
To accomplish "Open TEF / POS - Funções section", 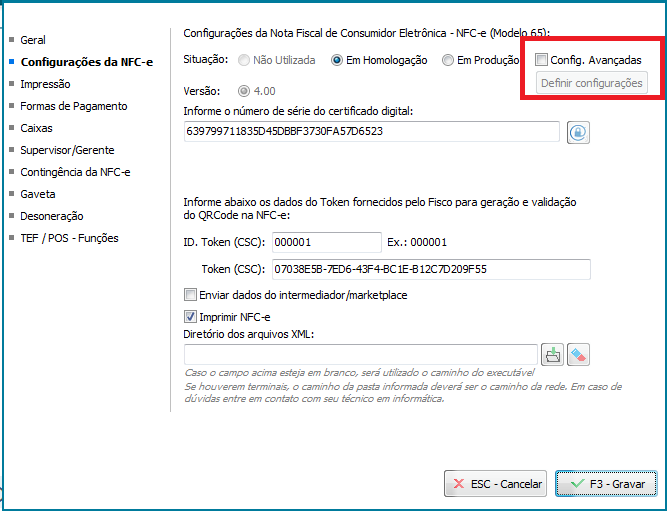I will tap(69, 238).
